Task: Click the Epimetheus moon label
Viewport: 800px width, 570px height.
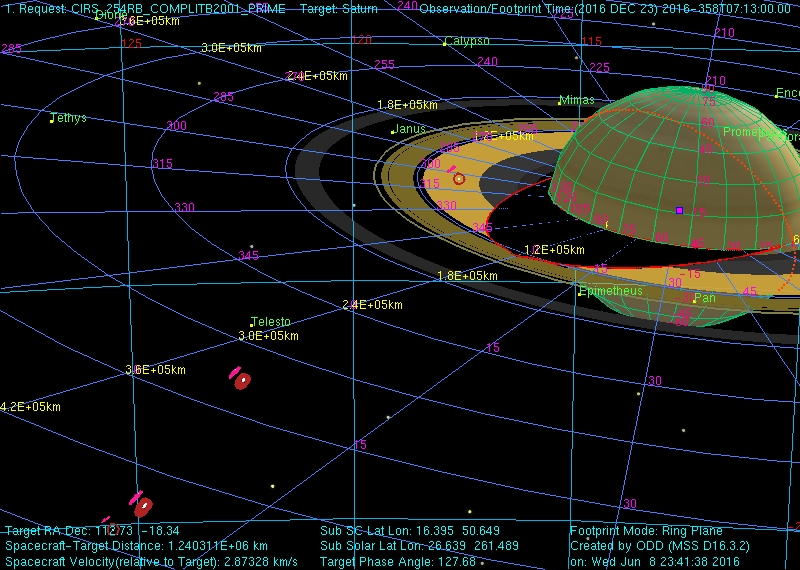Action: click(x=611, y=291)
